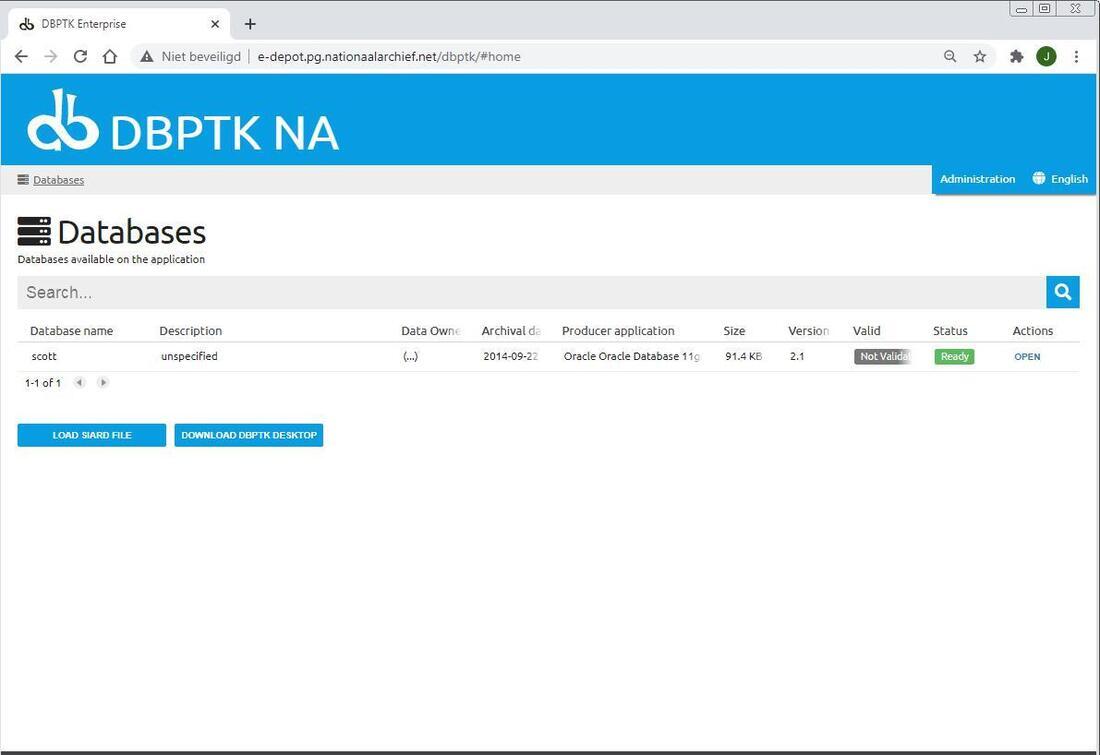Click the Oracle Oracle Database 11g cell
Screen dimensions: 1100x755
(631, 356)
